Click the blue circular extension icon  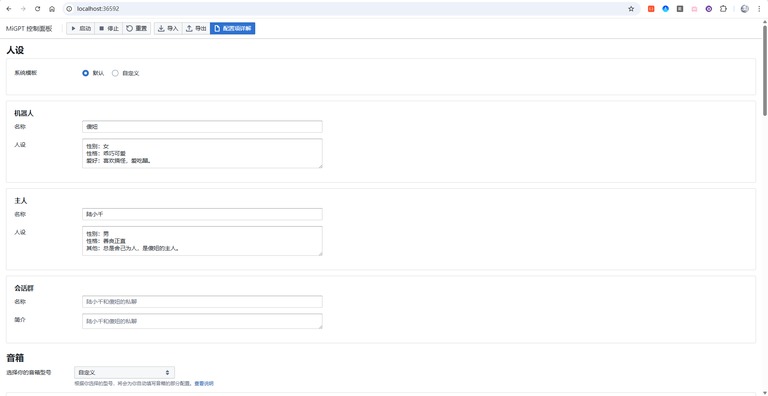665,9
